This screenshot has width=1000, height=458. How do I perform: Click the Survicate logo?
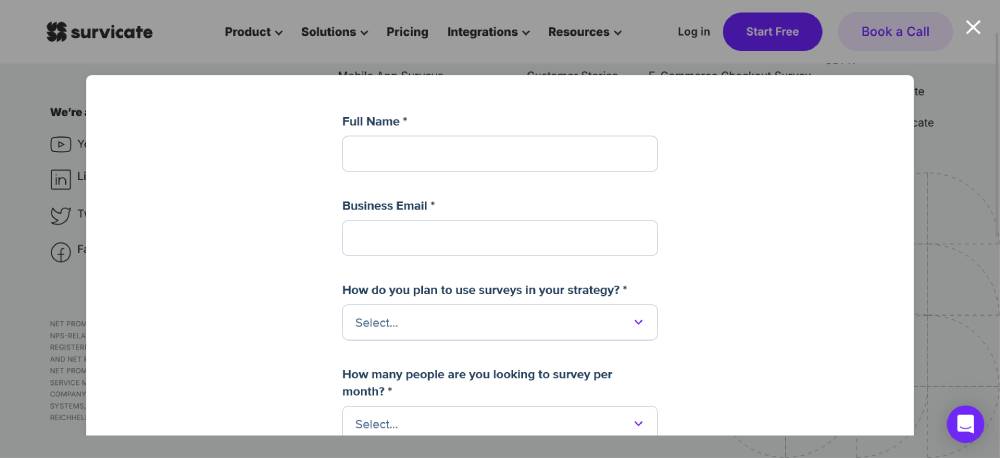pos(99,32)
